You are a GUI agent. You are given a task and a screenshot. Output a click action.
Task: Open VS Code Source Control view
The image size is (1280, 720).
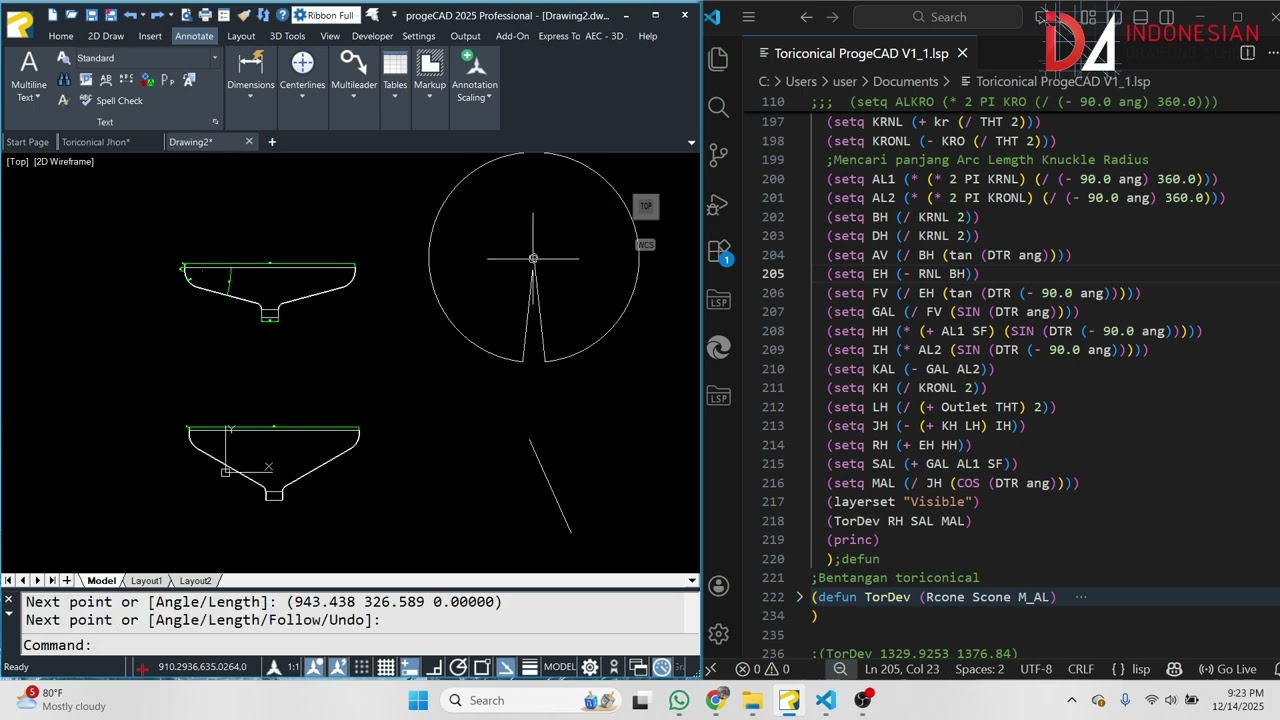click(x=718, y=154)
